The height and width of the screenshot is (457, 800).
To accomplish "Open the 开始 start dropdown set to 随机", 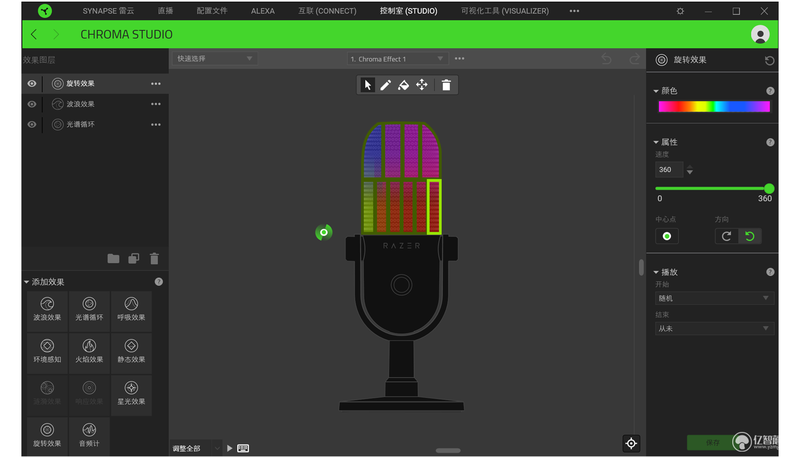I will [x=714, y=298].
